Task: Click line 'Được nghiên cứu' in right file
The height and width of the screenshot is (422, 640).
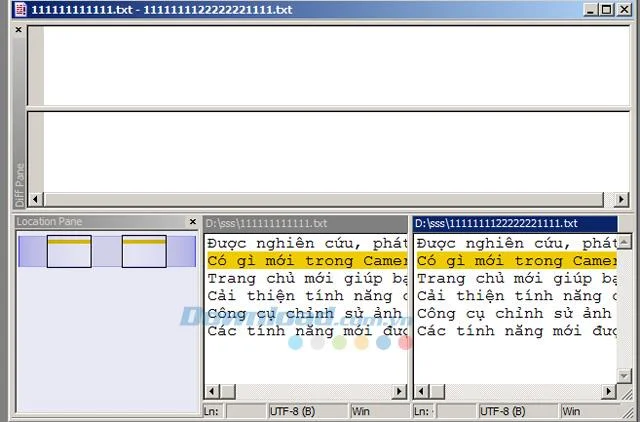Action: 516,243
